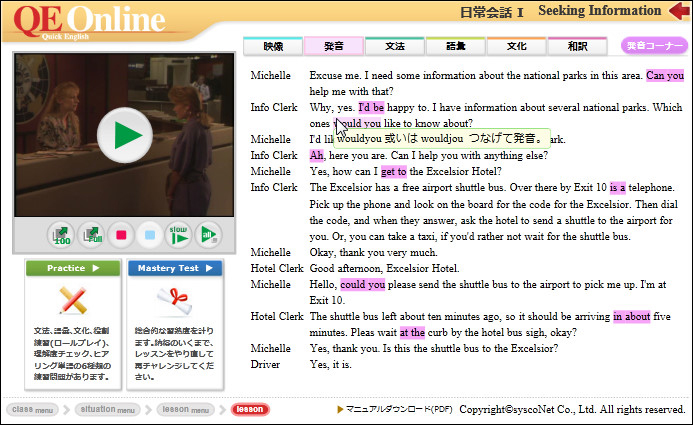
Task: Click the Driver line "Yes, it is."
Action: 331,364
